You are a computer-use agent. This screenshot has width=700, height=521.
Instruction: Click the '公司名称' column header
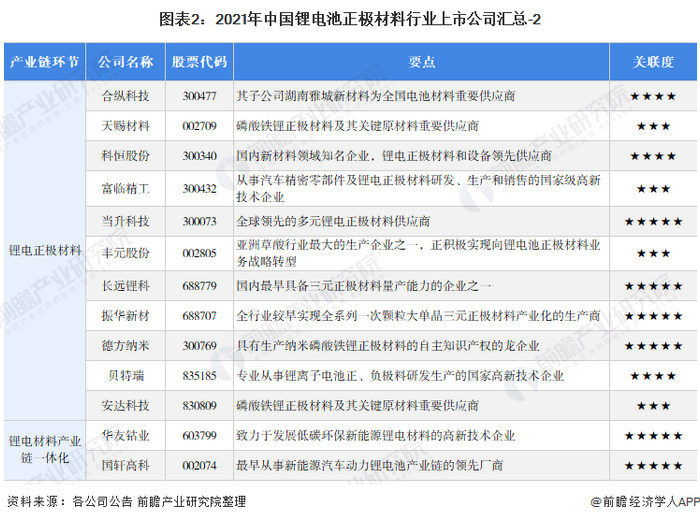[x=125, y=62]
